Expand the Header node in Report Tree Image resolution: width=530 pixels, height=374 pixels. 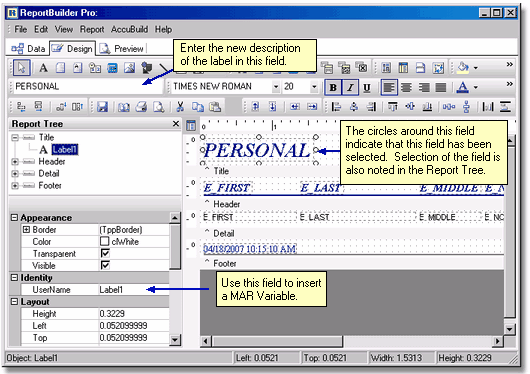click(x=15, y=162)
